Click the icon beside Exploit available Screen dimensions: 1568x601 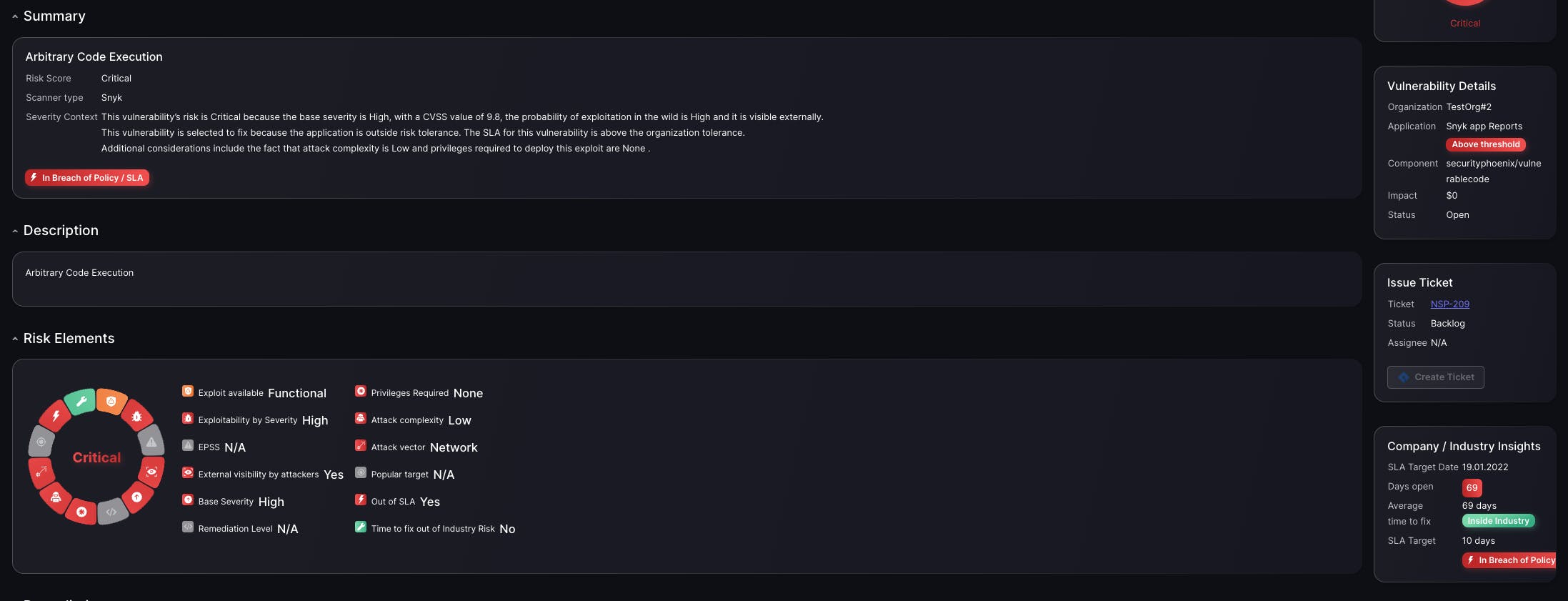click(188, 392)
